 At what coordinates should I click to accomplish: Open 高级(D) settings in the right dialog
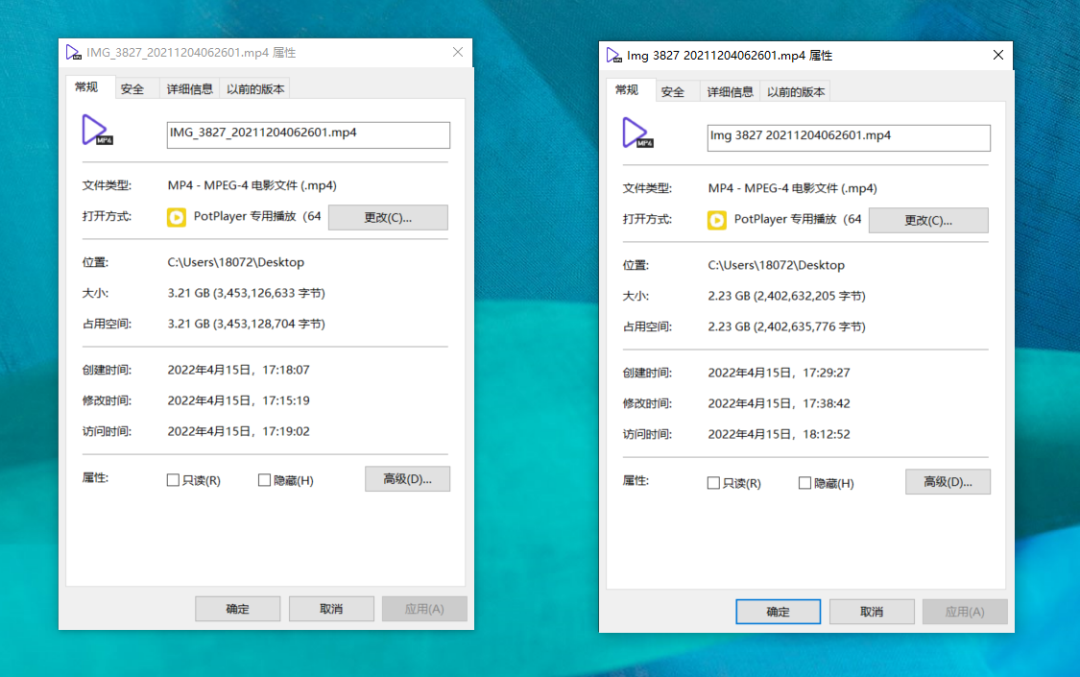pos(948,482)
